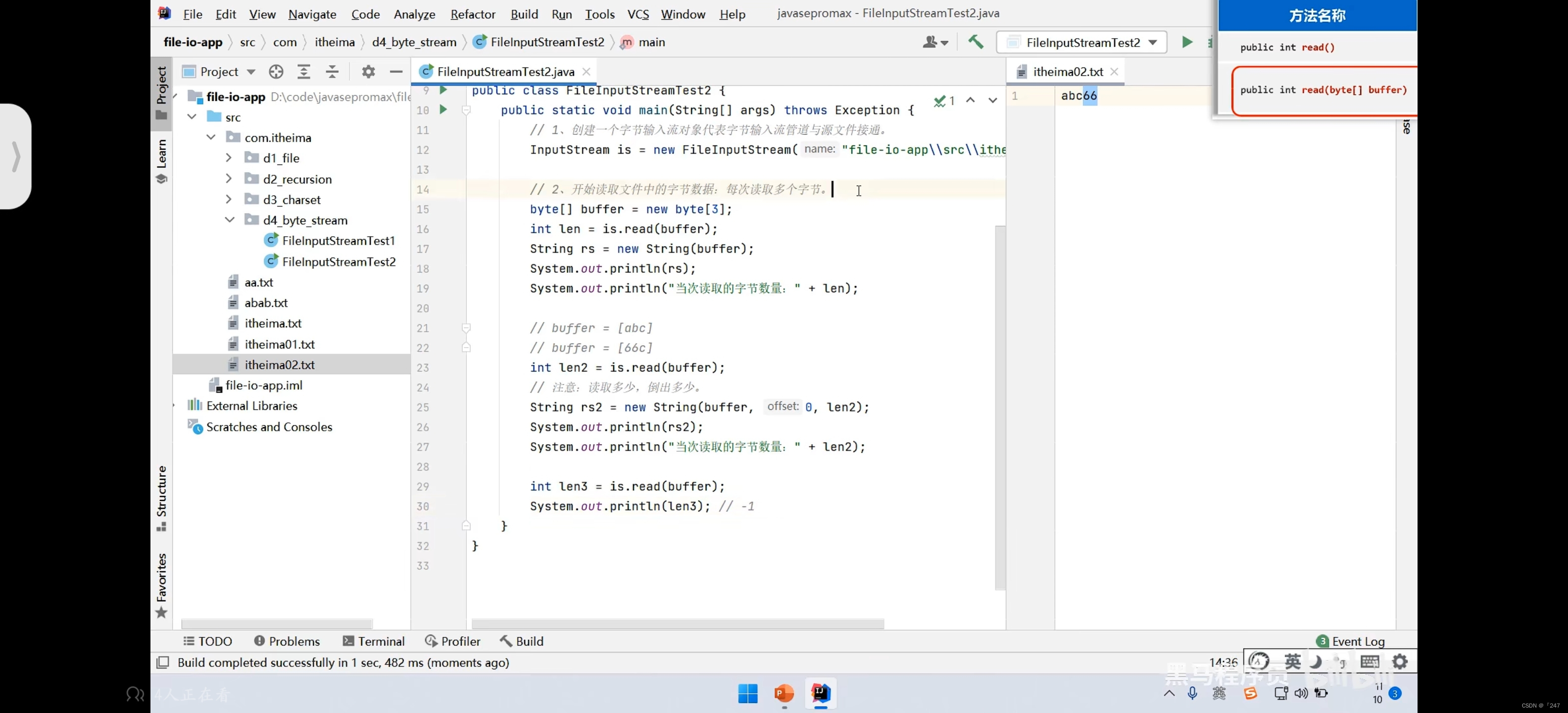
Task: Open the Structure tool window stripe button
Action: [x=161, y=499]
